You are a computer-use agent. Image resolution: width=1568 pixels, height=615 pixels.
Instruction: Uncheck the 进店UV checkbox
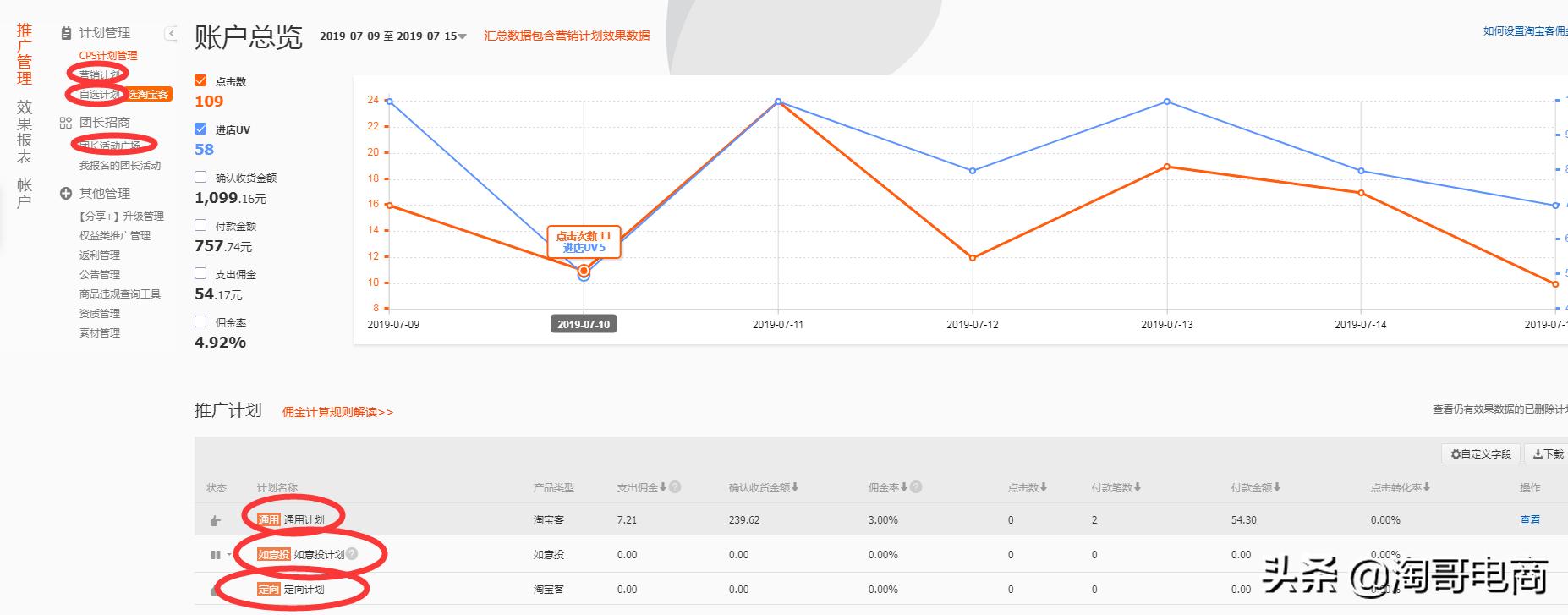[200, 129]
